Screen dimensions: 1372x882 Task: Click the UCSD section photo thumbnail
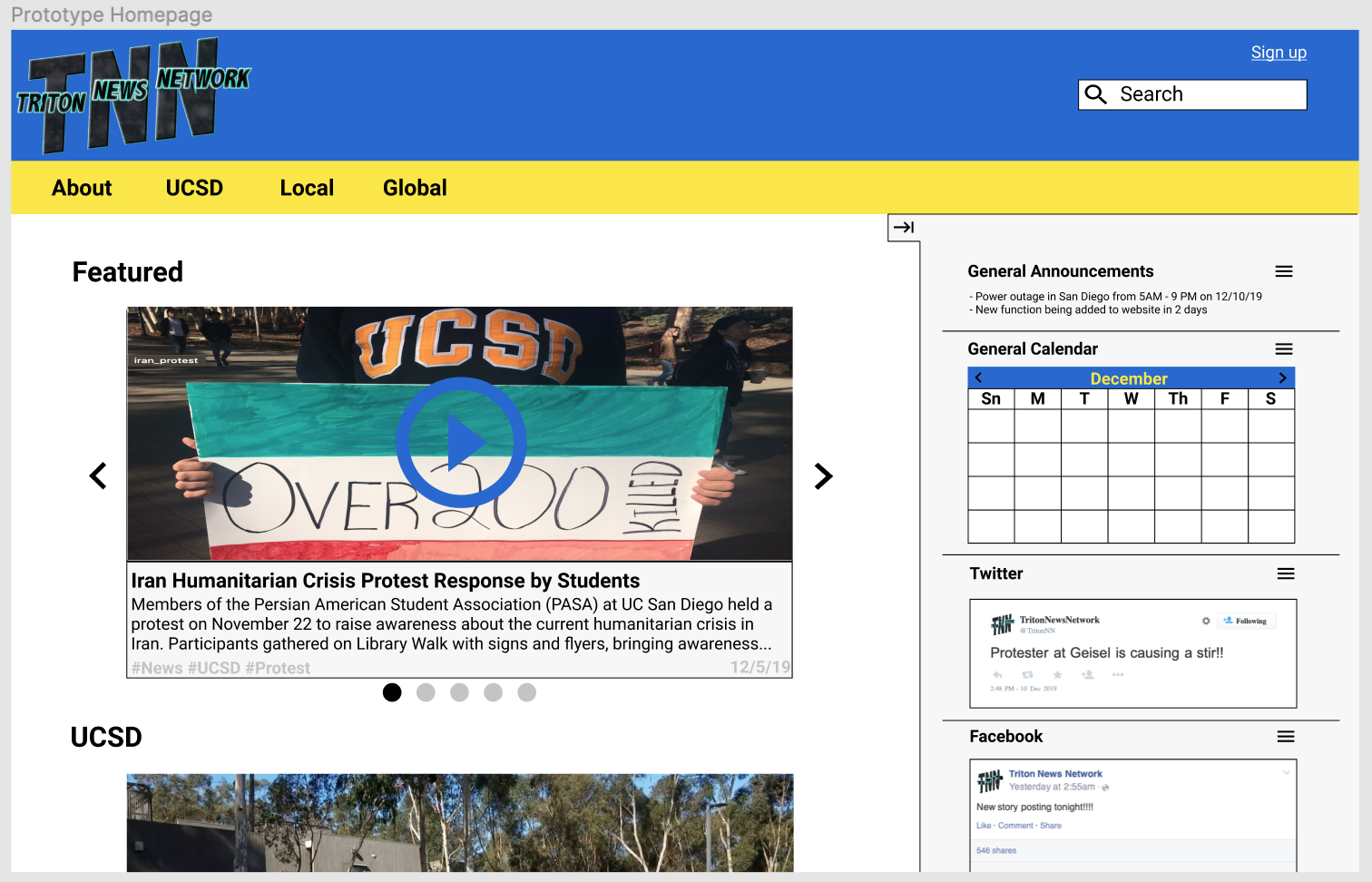coord(460,823)
